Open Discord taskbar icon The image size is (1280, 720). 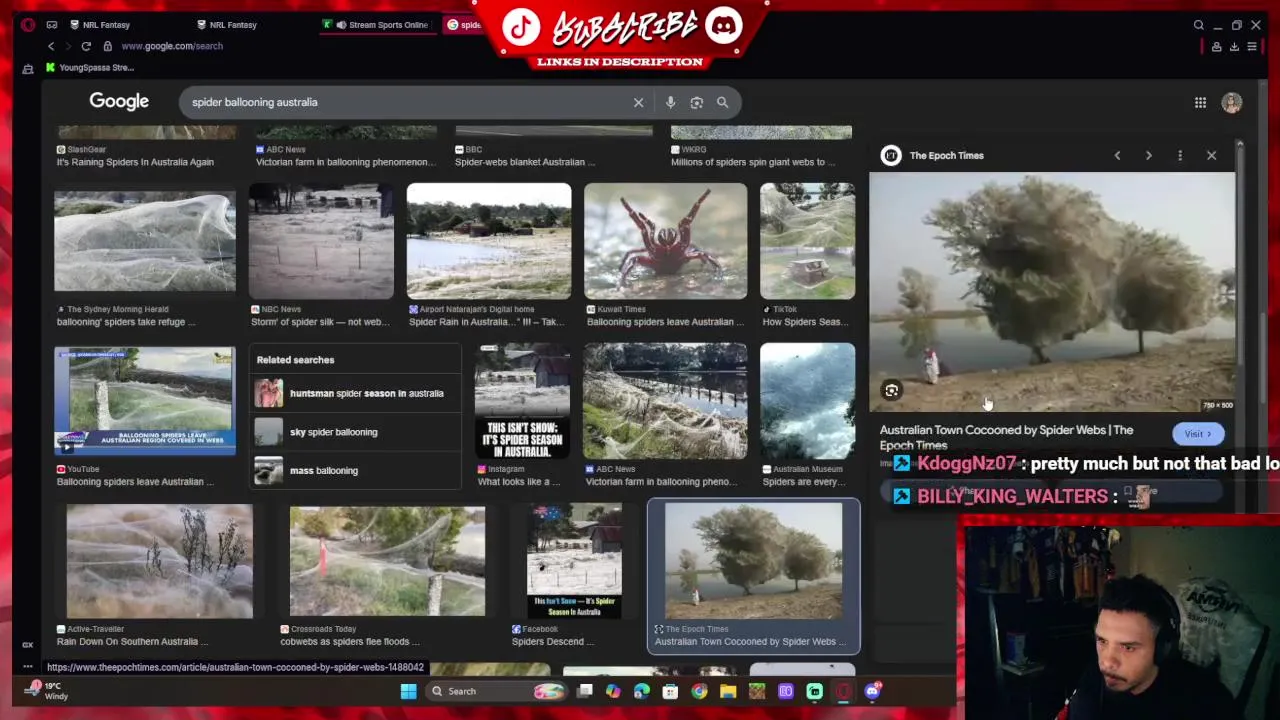pos(872,691)
